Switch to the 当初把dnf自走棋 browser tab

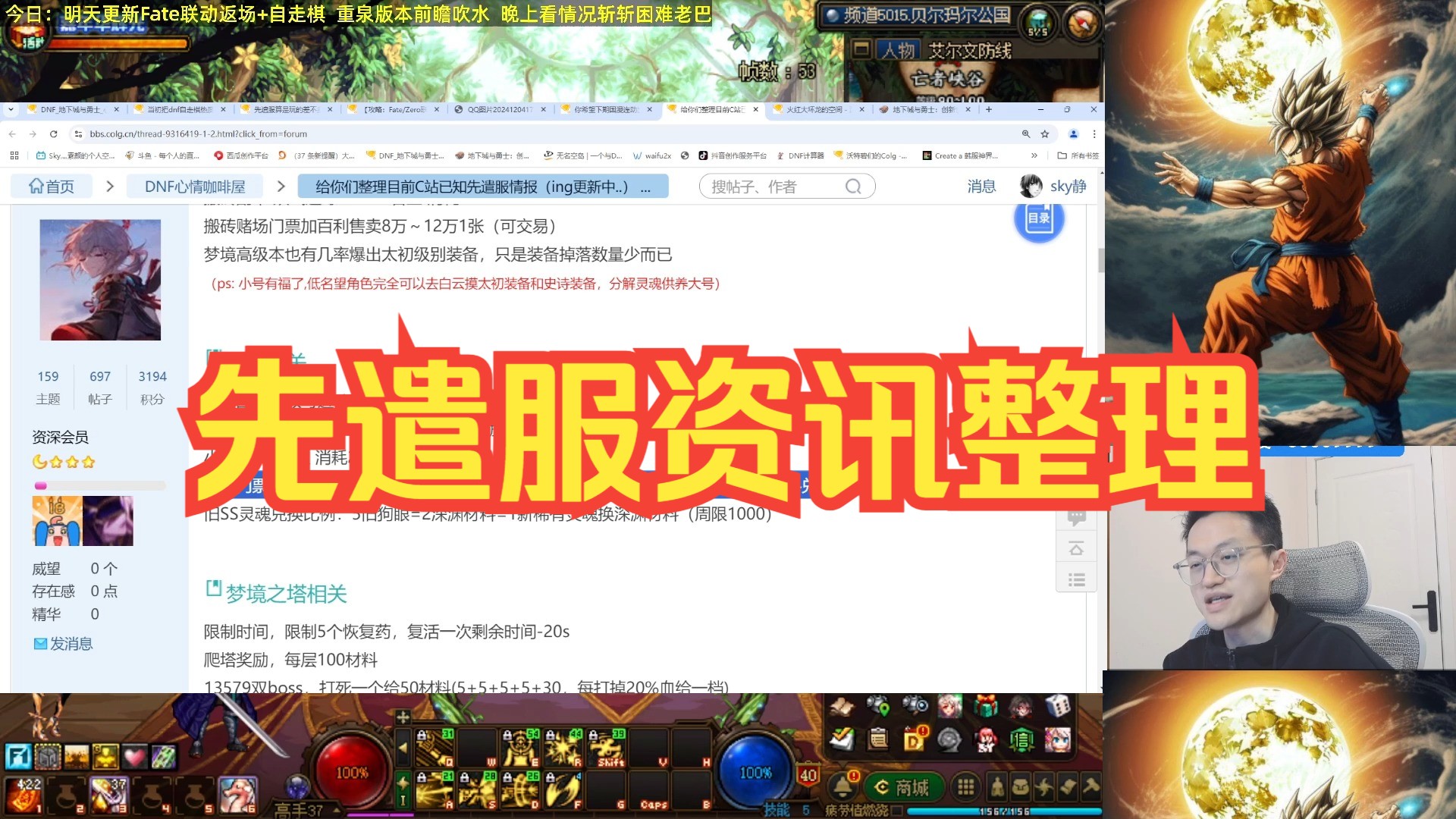pyautogui.click(x=180, y=110)
